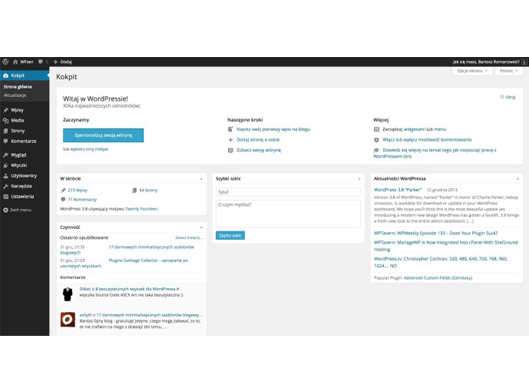Collapse the W skrócie widget arrow
Image resolution: width=529 pixels, height=391 pixels.
201,179
